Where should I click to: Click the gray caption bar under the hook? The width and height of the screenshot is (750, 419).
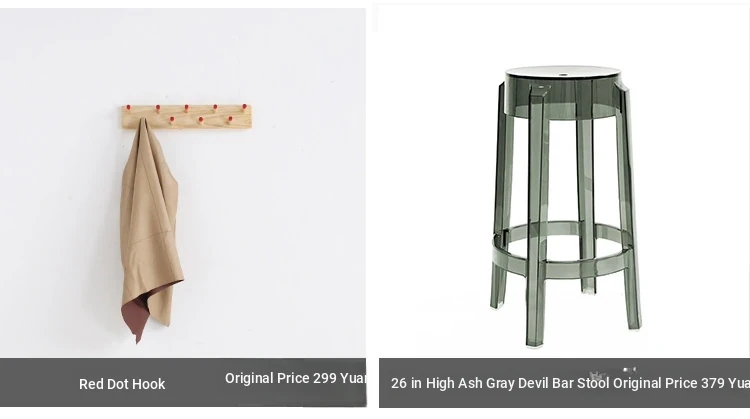[x=183, y=383]
